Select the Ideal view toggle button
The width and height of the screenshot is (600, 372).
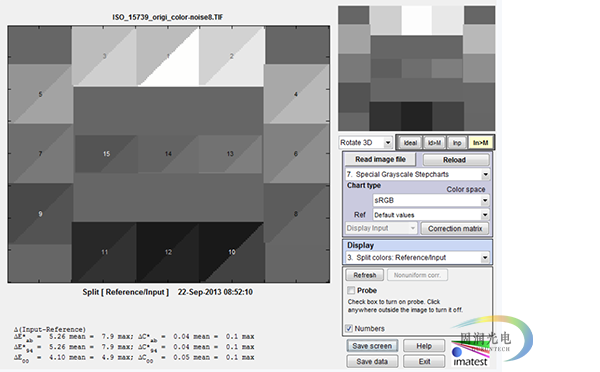(410, 143)
